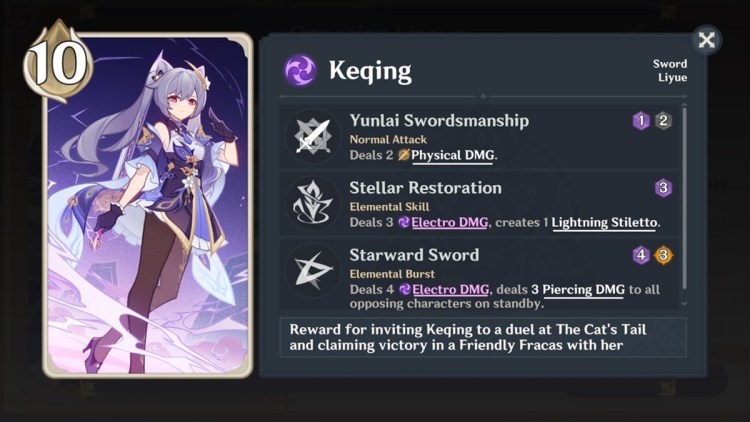Screen dimensions: 750x422
Task: Click Starward Sword's Electro cost 4 icon
Action: coord(641,255)
